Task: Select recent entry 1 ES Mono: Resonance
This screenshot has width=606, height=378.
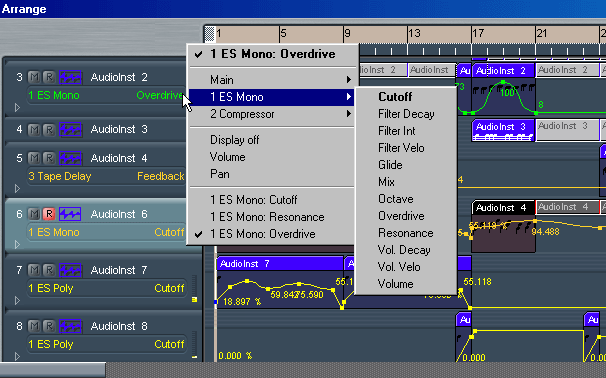Action: [271, 217]
